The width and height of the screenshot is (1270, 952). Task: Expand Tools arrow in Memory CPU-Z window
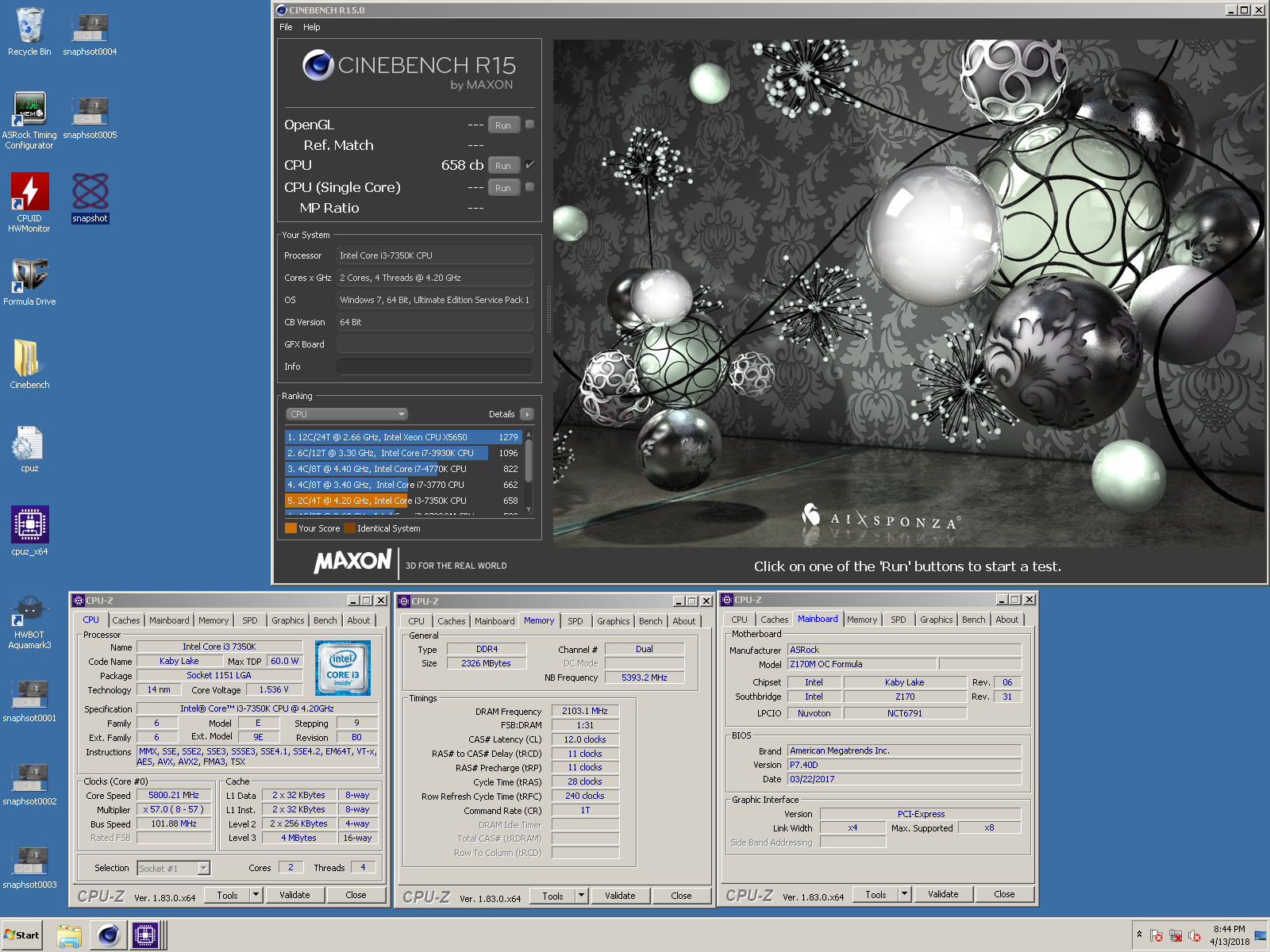581,896
